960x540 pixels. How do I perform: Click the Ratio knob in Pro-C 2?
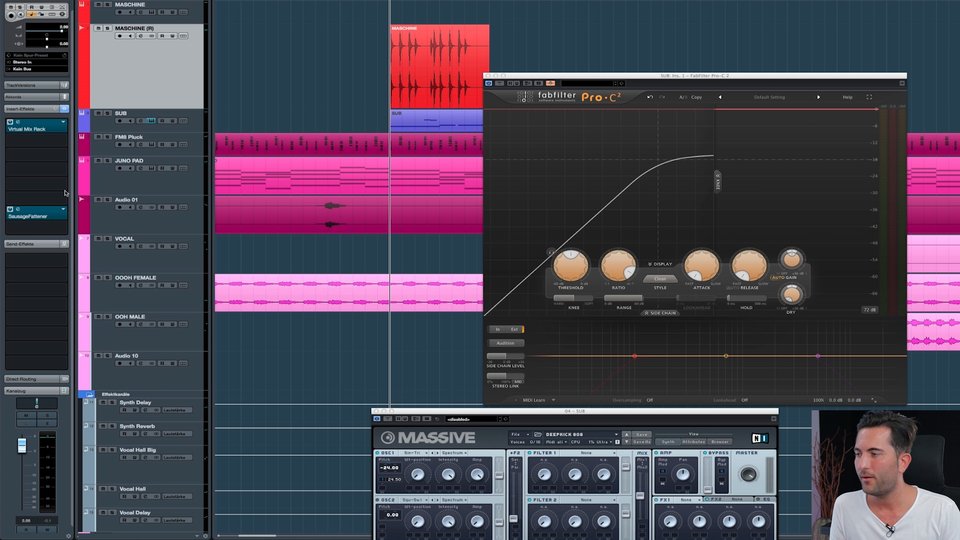pyautogui.click(x=618, y=265)
